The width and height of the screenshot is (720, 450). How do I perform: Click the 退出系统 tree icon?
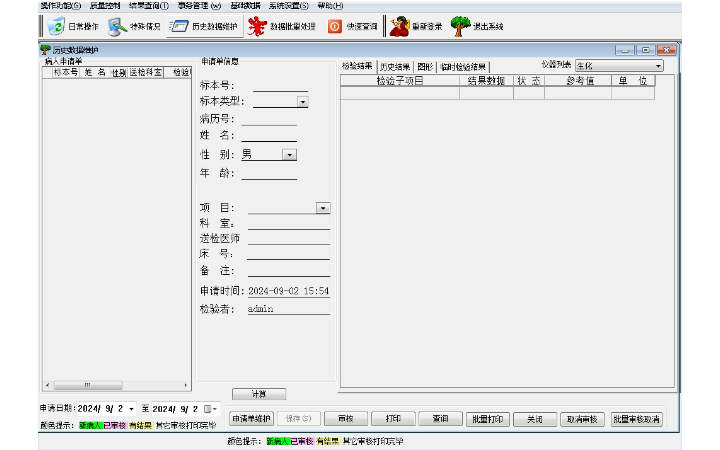coord(460,26)
